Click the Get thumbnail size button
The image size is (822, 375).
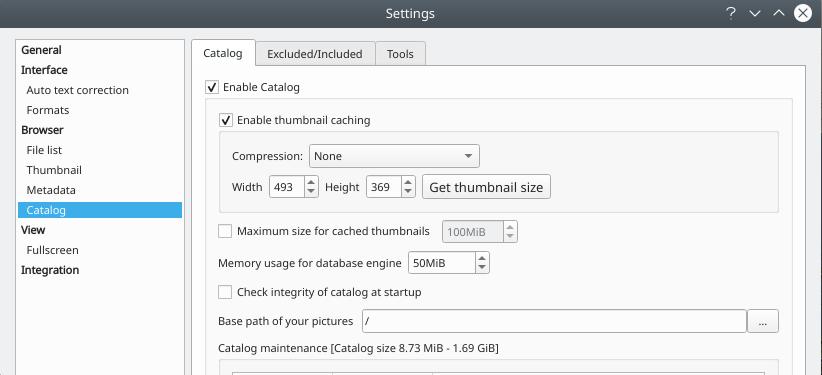(x=486, y=187)
